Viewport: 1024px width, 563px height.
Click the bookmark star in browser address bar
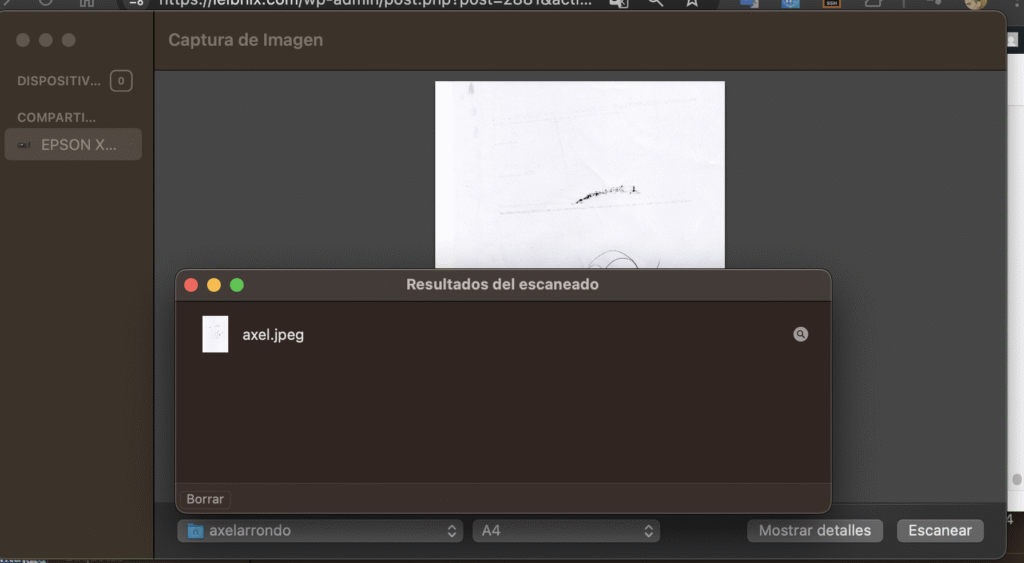click(691, 3)
